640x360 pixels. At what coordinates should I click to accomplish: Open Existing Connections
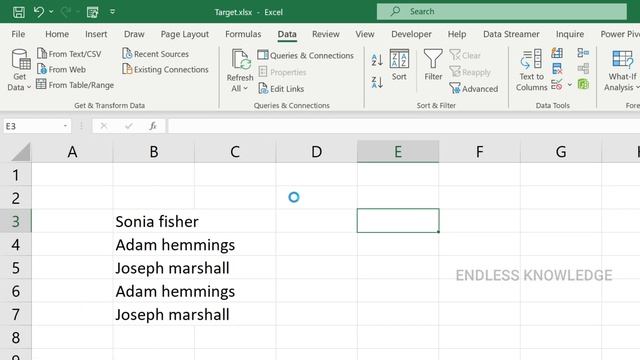165,69
